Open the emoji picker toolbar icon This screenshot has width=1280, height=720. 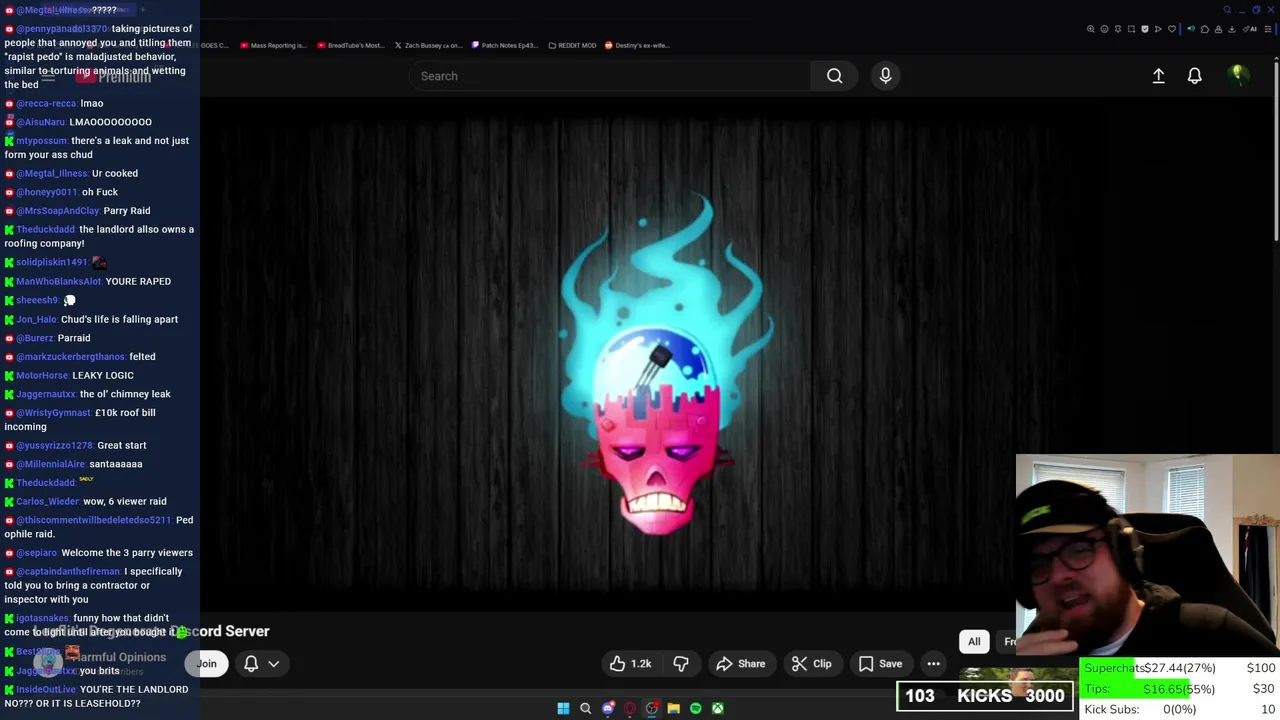(x=1104, y=29)
